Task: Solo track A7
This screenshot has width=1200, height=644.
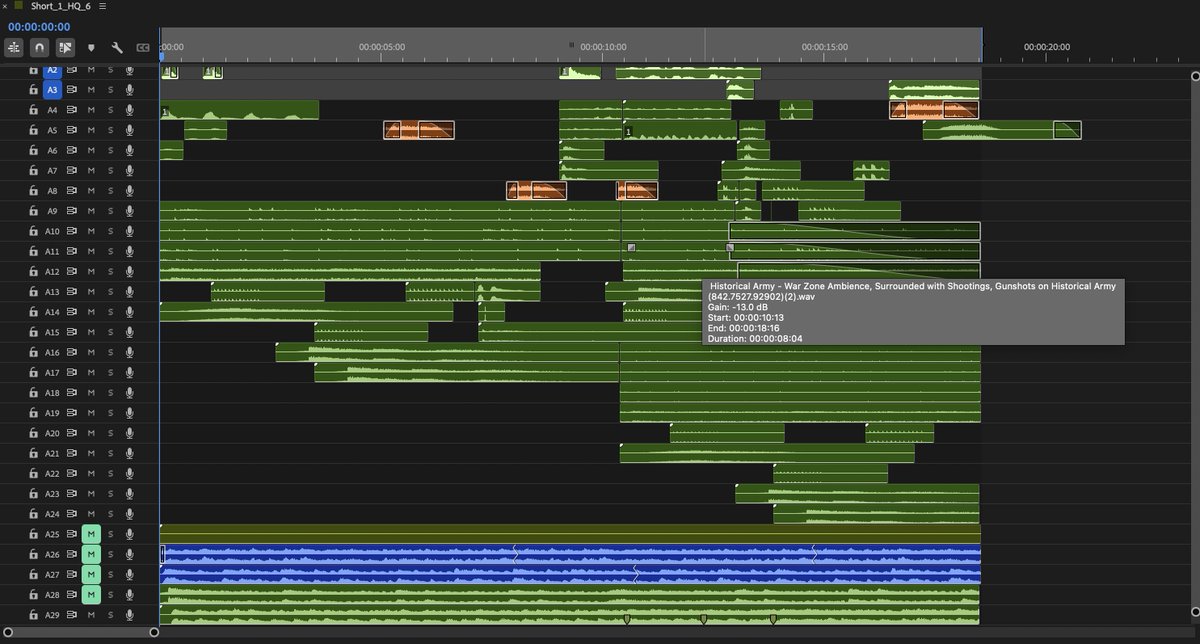Action: (x=110, y=170)
